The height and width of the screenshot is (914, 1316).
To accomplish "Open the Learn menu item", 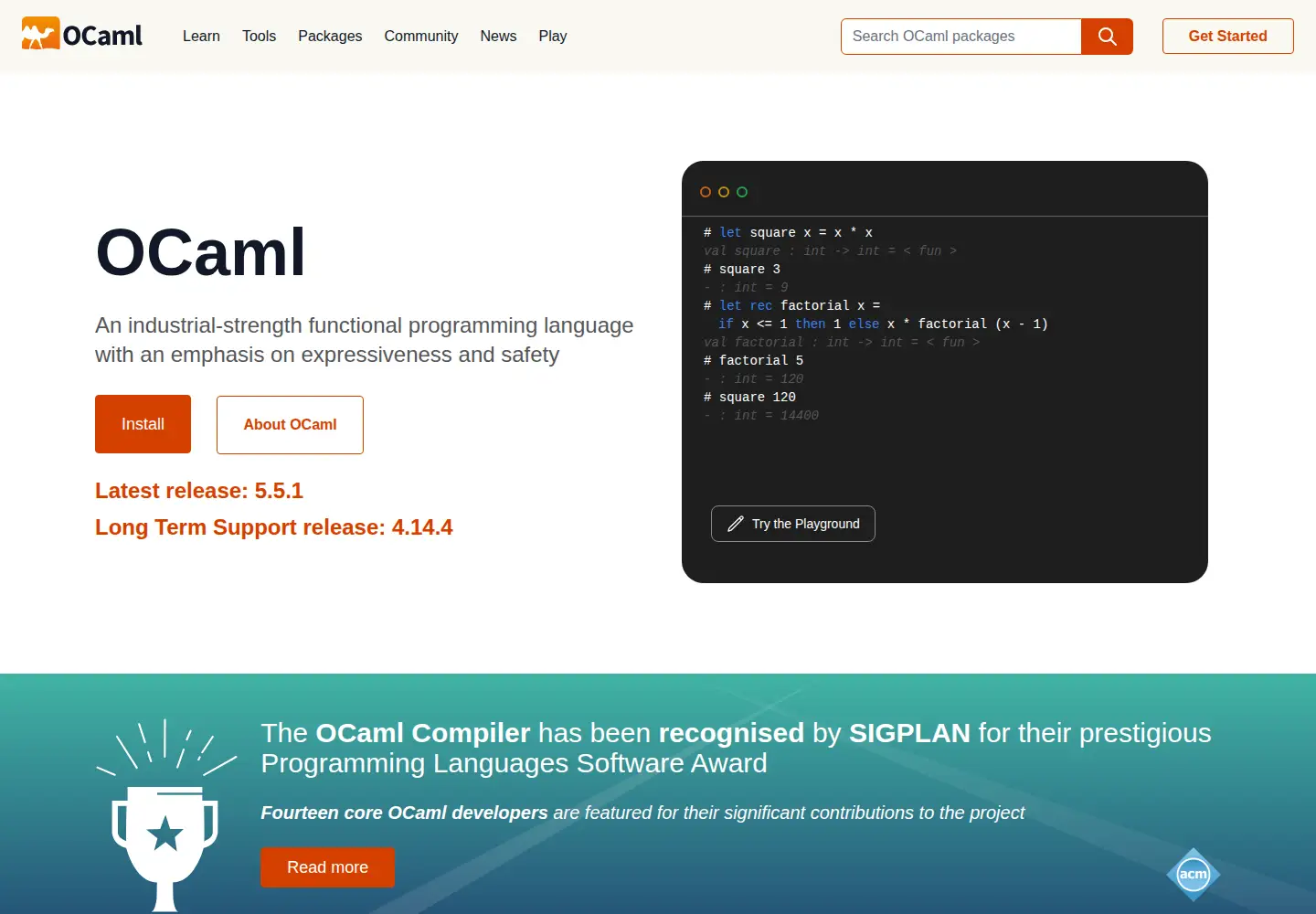I will coord(201,37).
